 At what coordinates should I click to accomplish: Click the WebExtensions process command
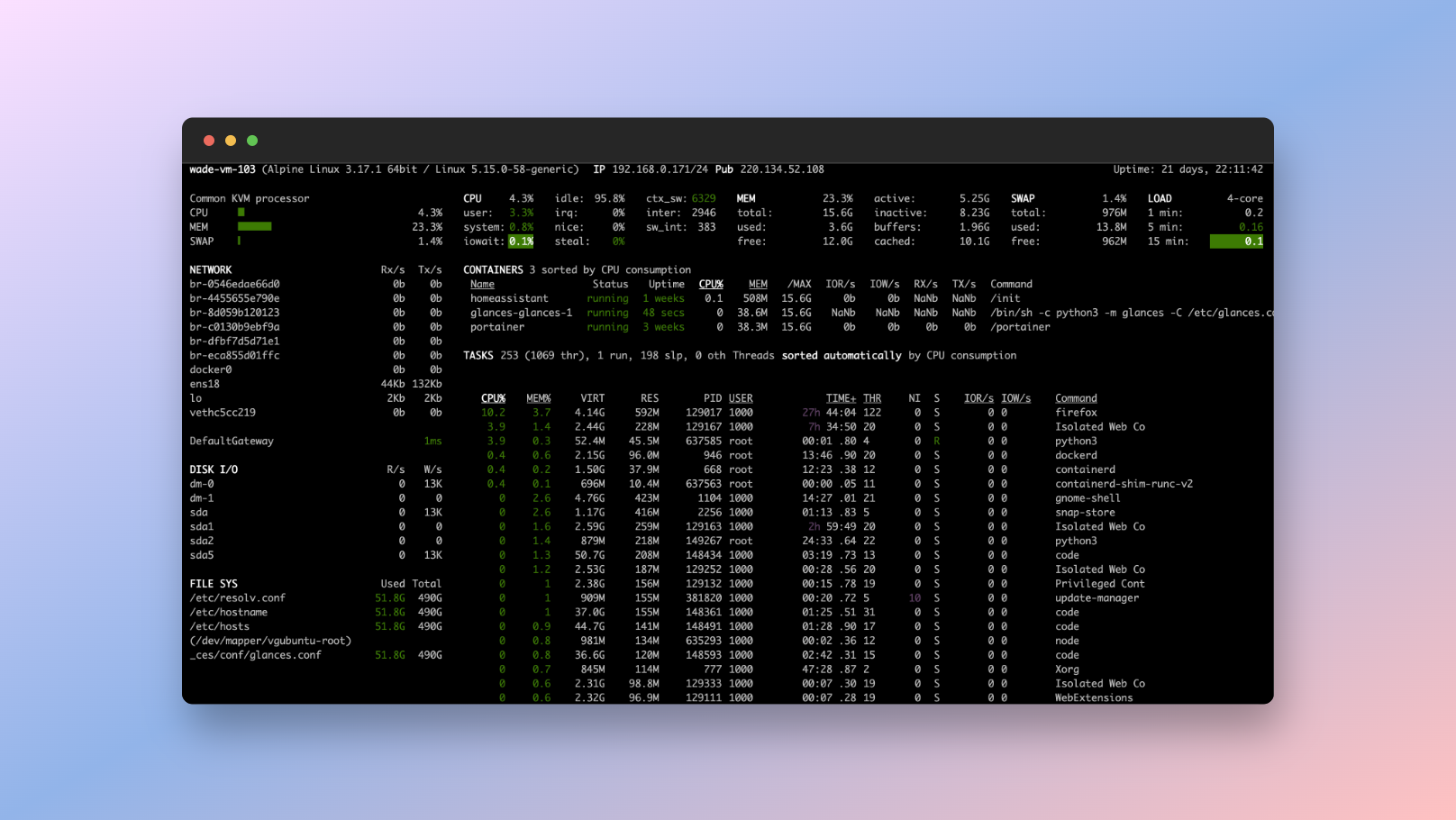[1094, 697]
